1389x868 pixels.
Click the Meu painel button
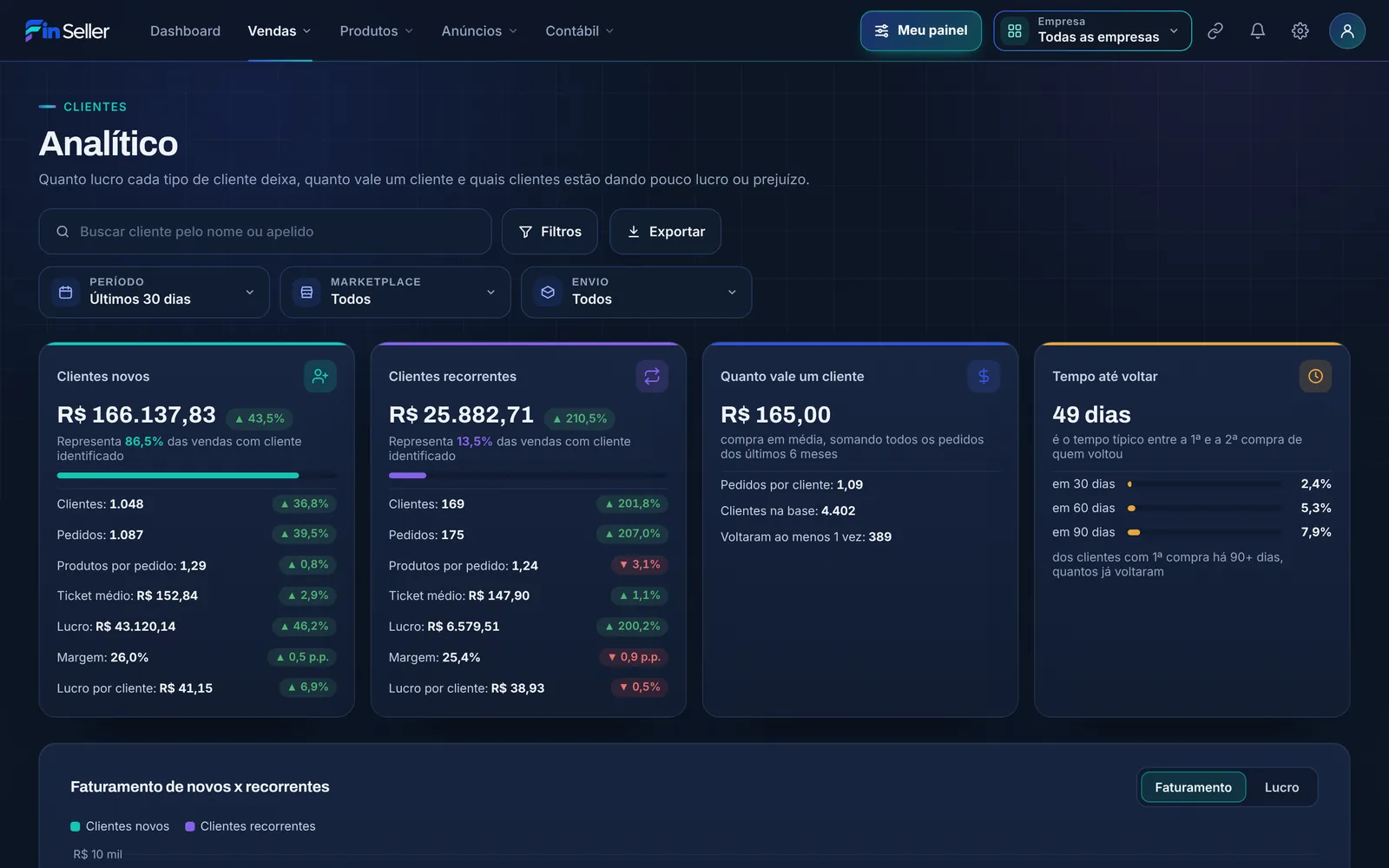point(921,30)
